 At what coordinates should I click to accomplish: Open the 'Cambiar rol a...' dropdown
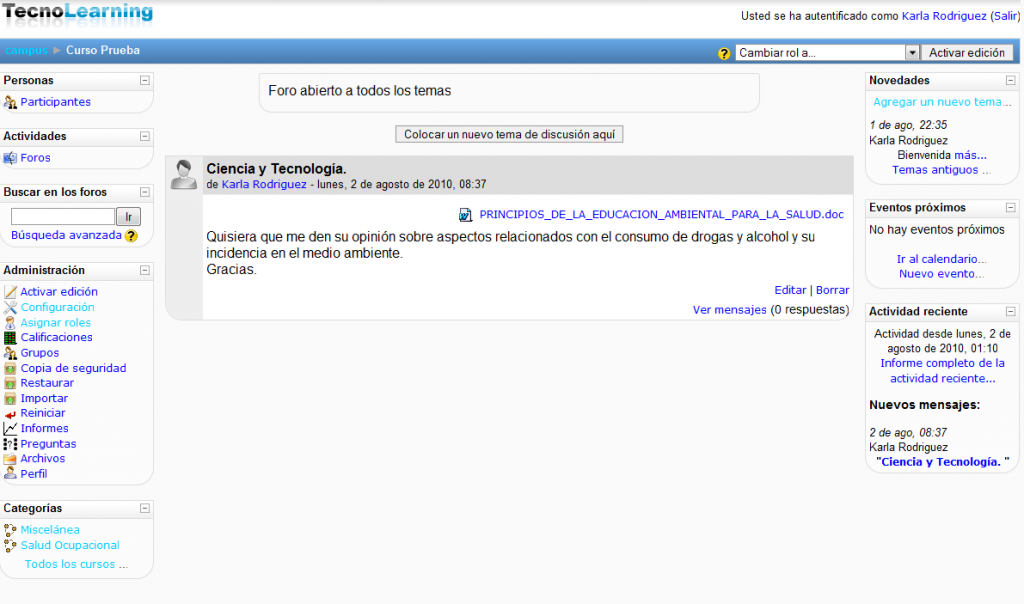pos(827,53)
